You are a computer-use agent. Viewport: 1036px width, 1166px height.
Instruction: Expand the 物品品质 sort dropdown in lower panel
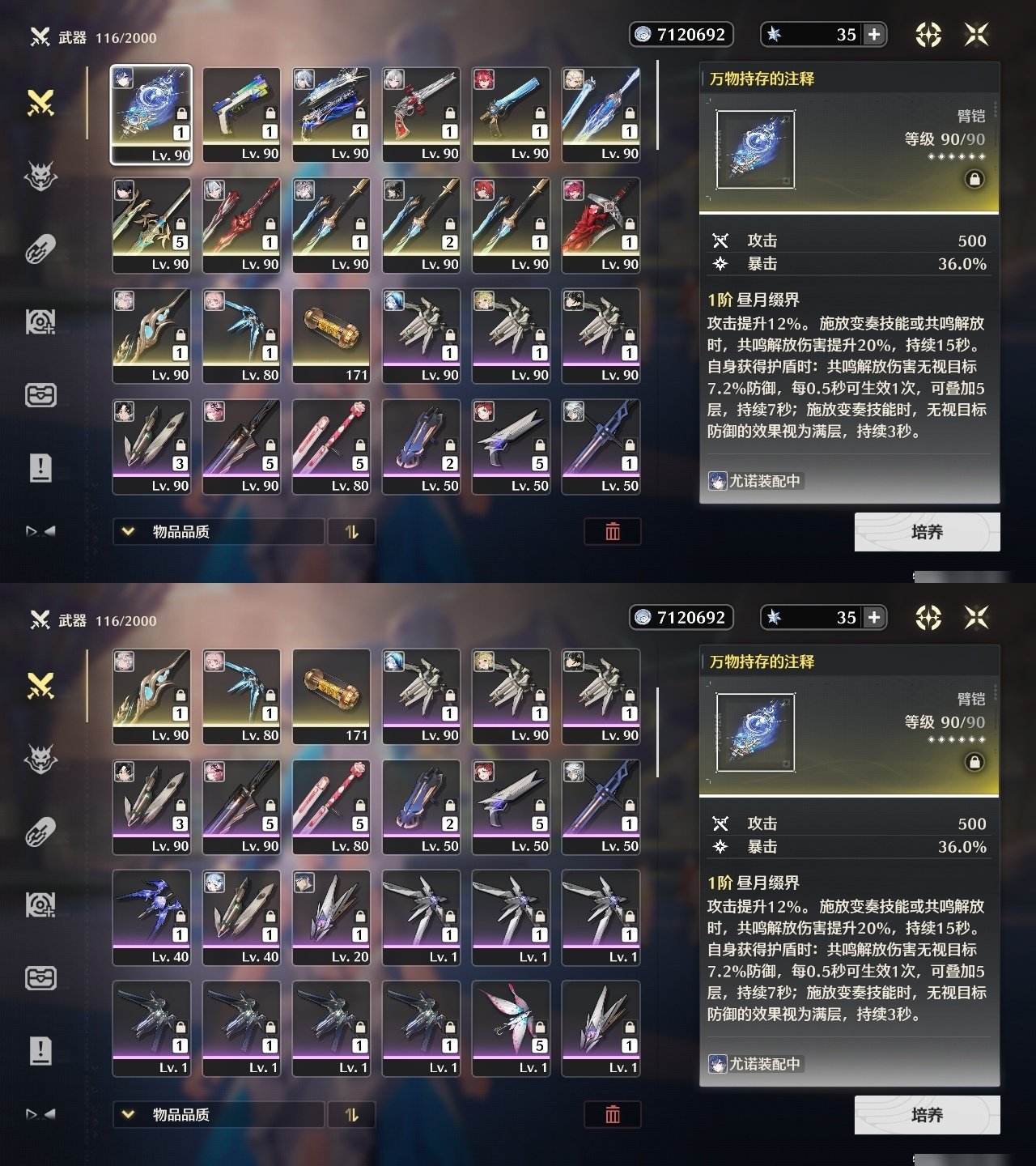(x=219, y=1114)
